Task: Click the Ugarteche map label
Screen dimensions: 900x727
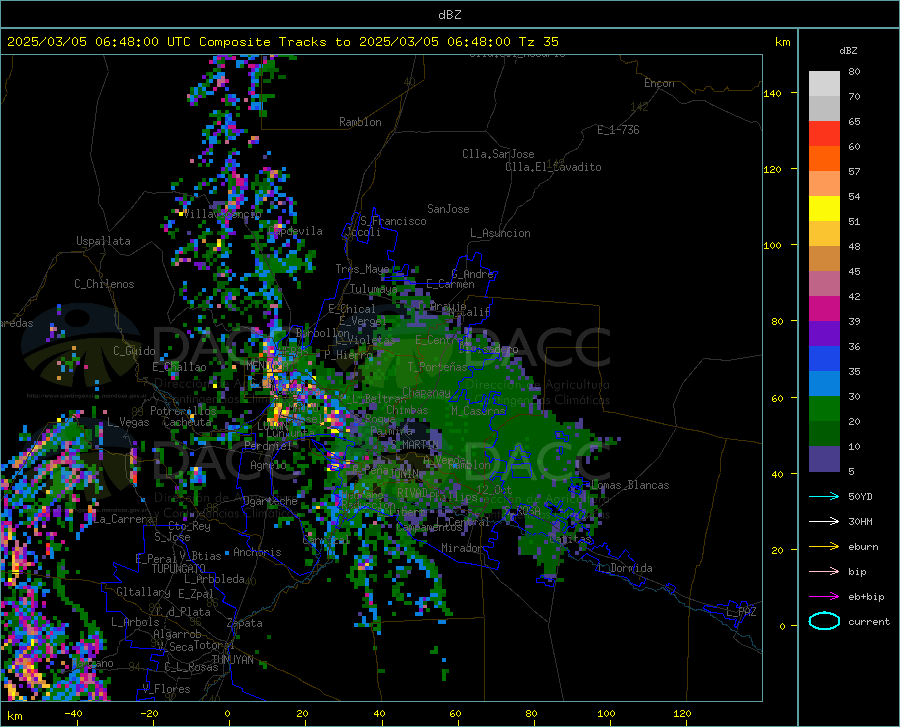Action: tap(270, 501)
